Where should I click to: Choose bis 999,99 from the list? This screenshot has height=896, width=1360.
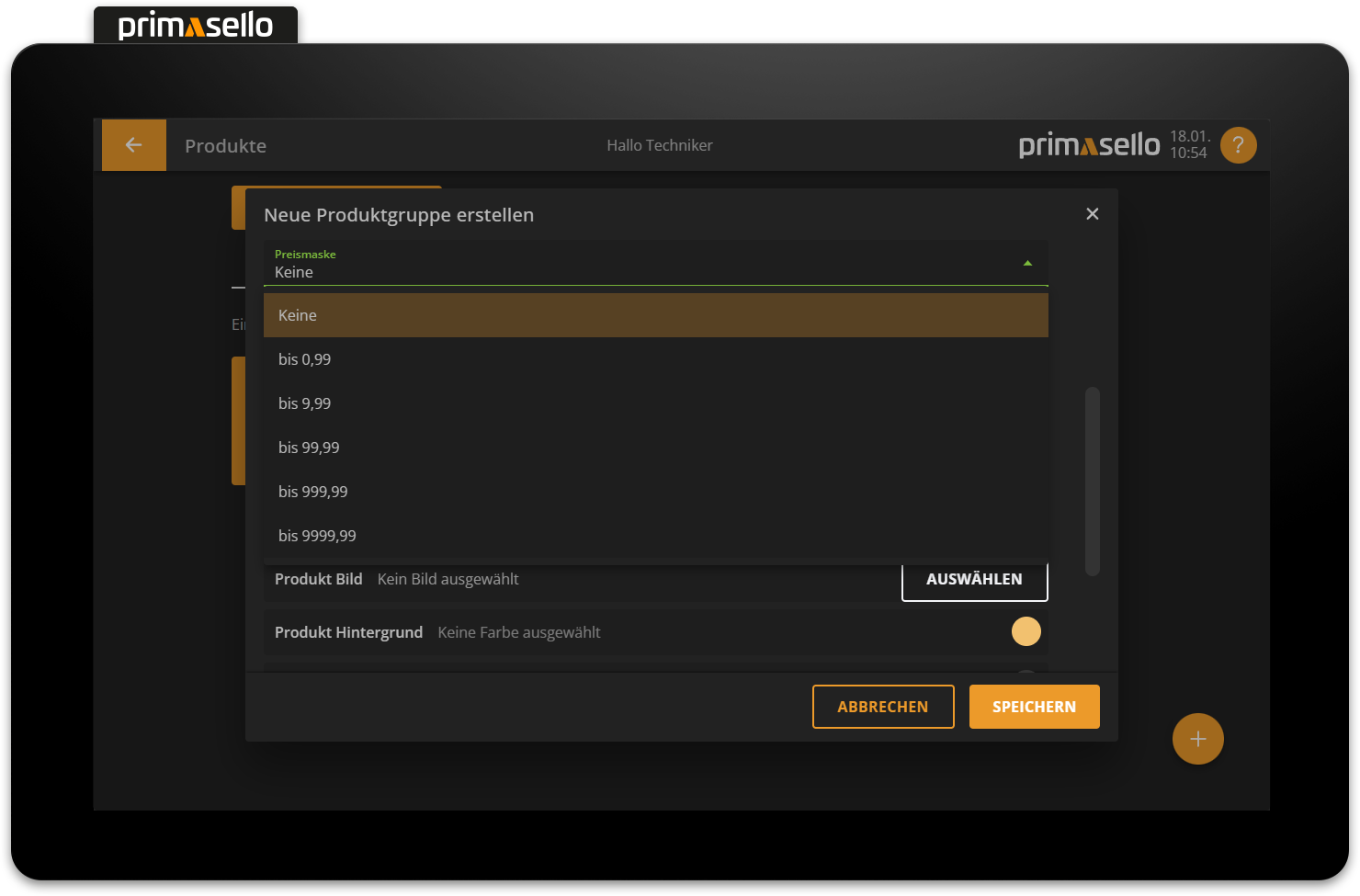(655, 492)
